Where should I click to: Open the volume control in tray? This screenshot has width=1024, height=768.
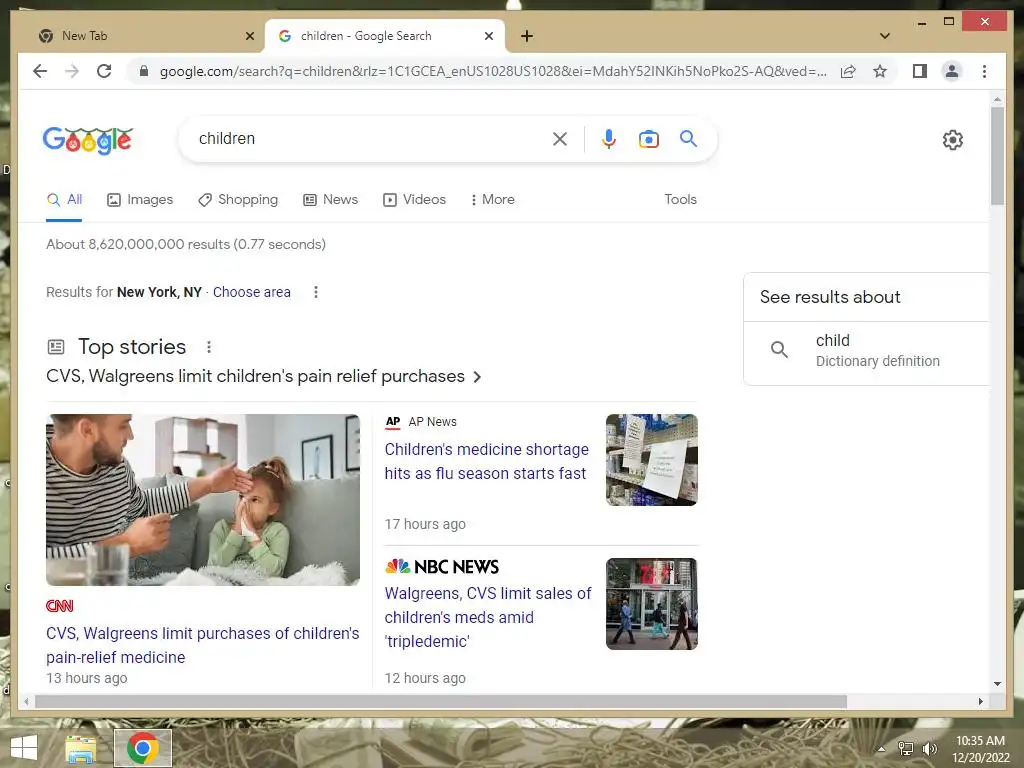[x=929, y=748]
